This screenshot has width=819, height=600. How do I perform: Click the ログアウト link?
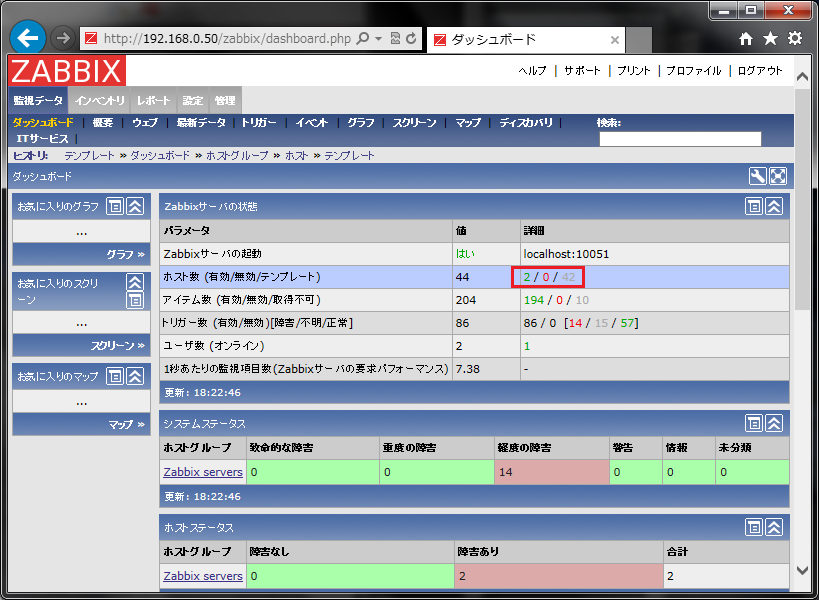click(760, 70)
